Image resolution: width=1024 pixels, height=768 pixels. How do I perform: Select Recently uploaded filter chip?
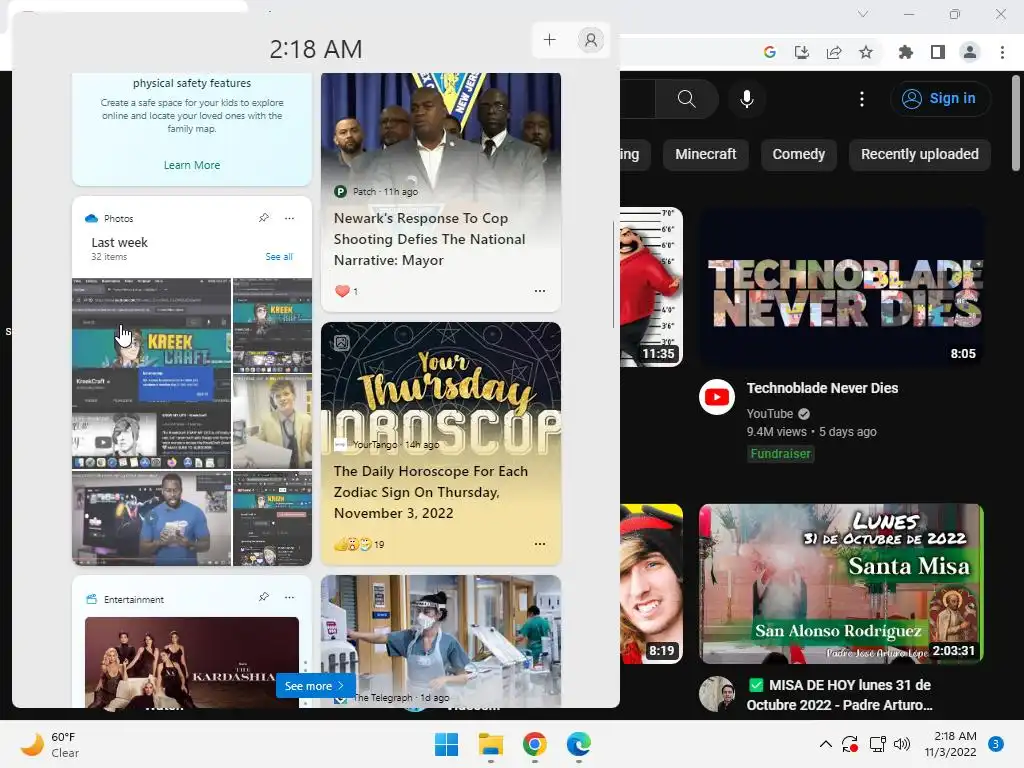tap(920, 154)
